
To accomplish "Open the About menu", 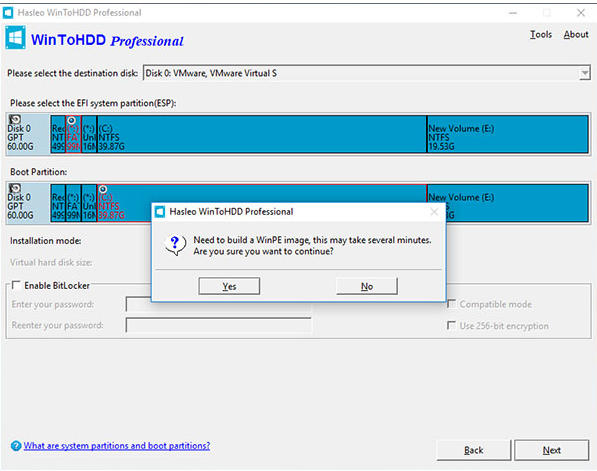I will (576, 34).
